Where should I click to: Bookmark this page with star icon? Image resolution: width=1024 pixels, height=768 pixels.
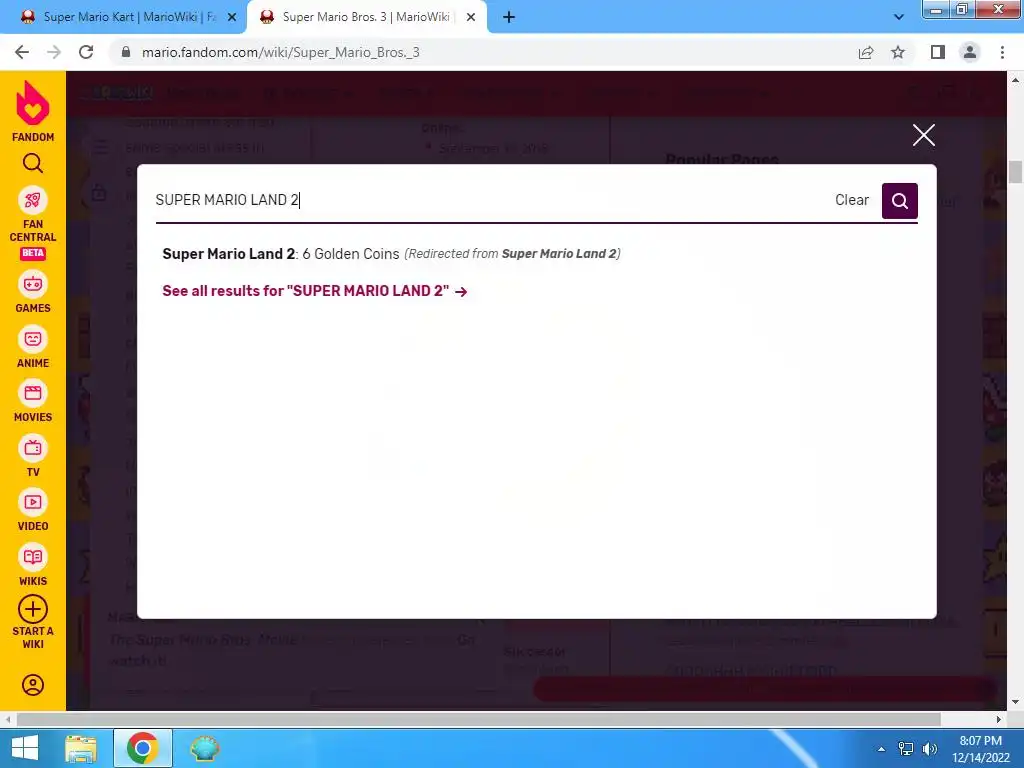point(898,52)
